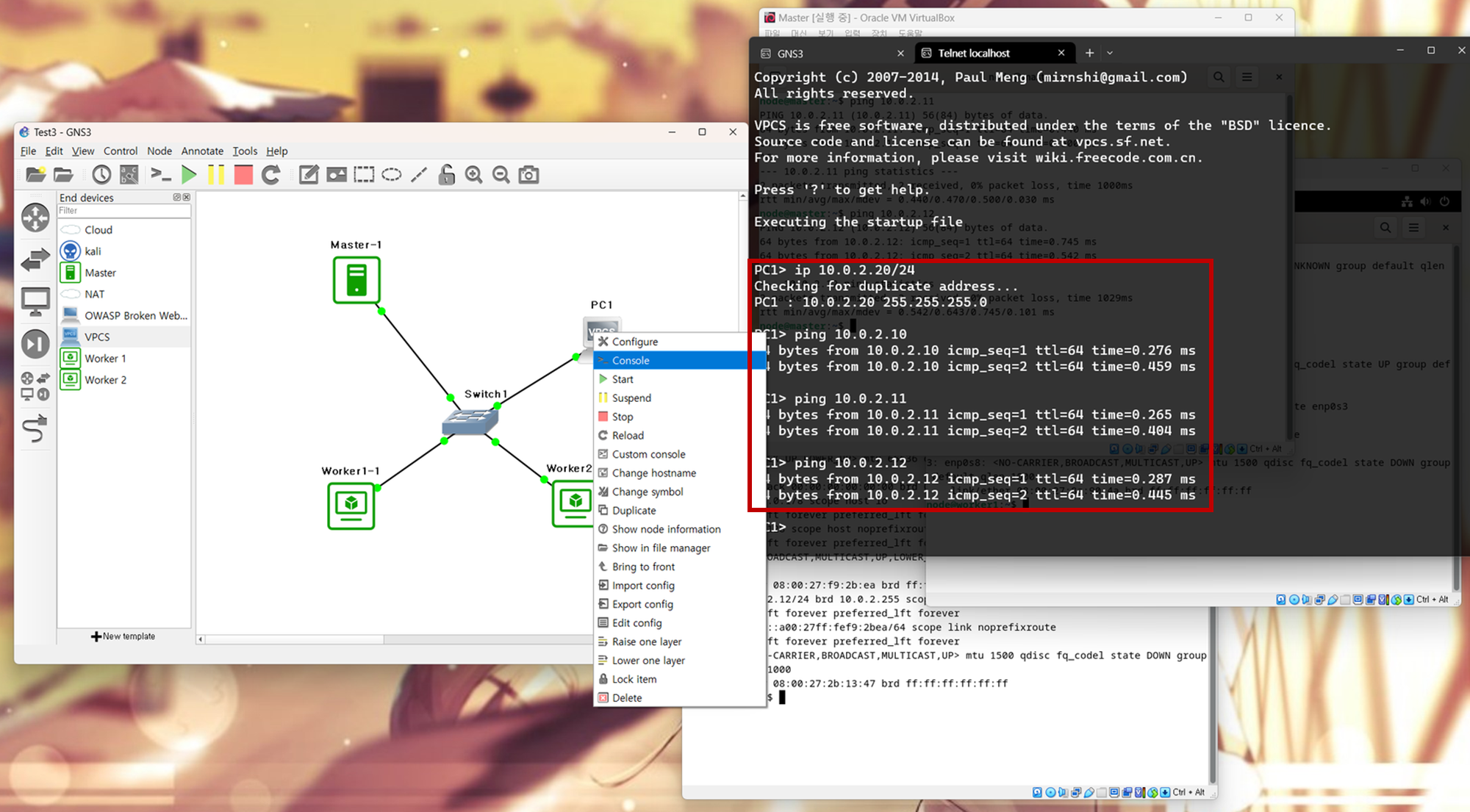Image resolution: width=1470 pixels, height=812 pixels.
Task: Select Master in the End devices list
Action: point(124,273)
